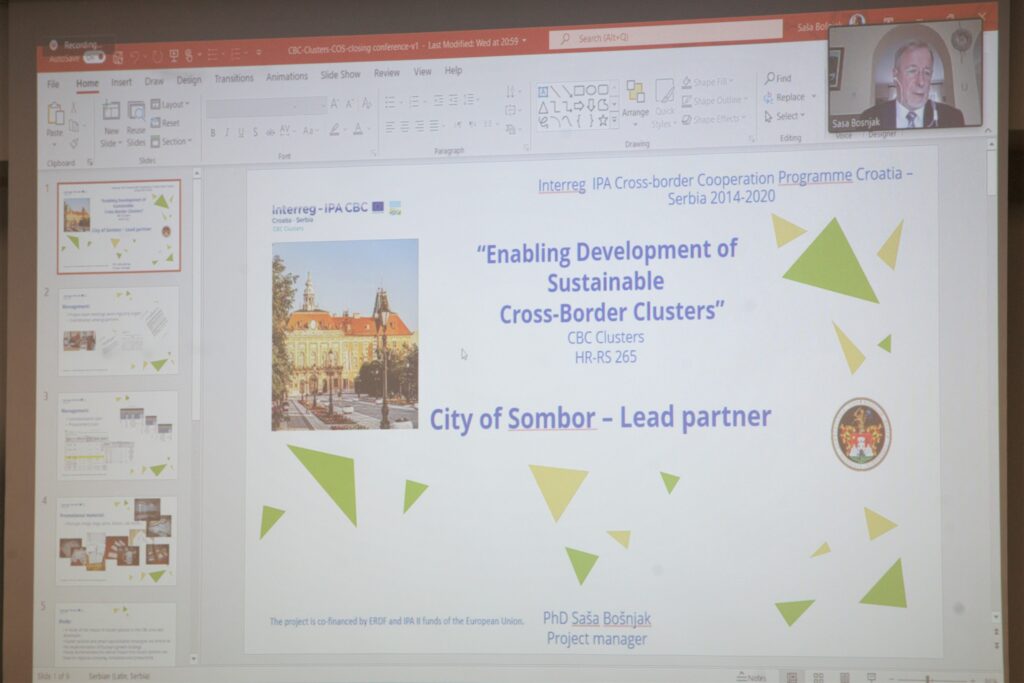Switch to Reading View in status bar
Viewport: 1024px width, 683px height.
pos(844,677)
